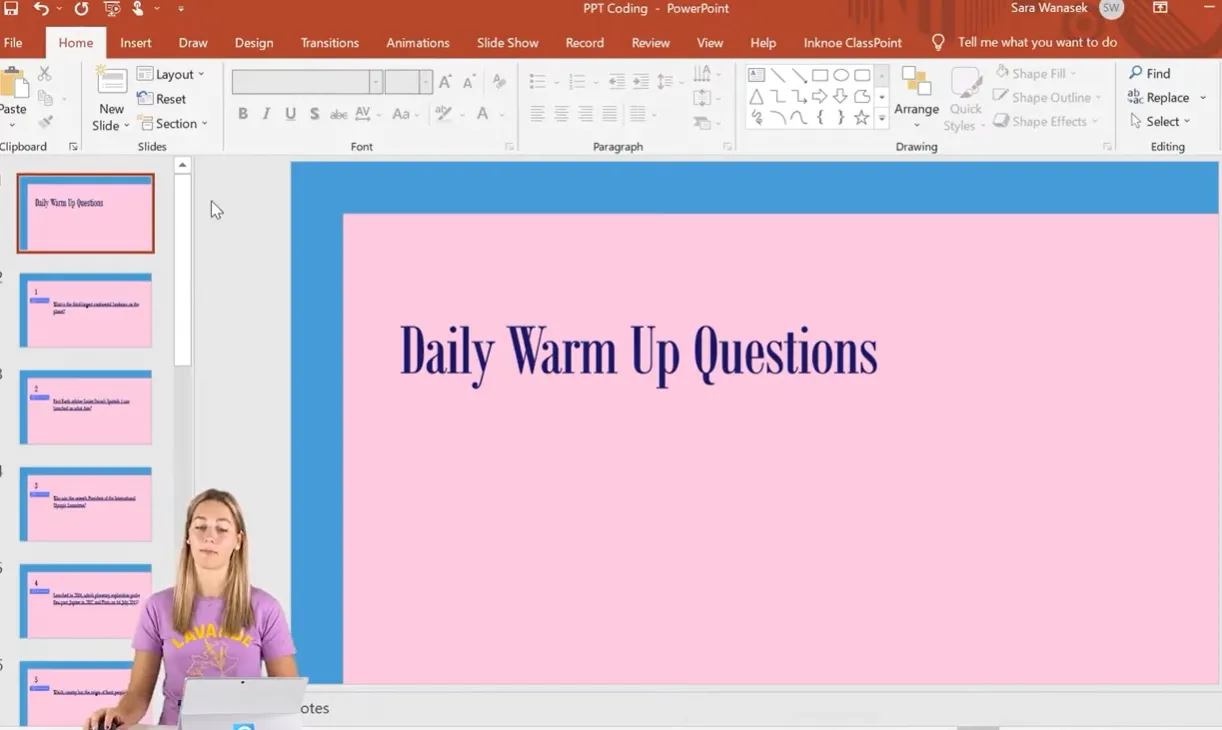The image size is (1222, 730).
Task: Toggle Italic formatting
Action: click(x=266, y=114)
